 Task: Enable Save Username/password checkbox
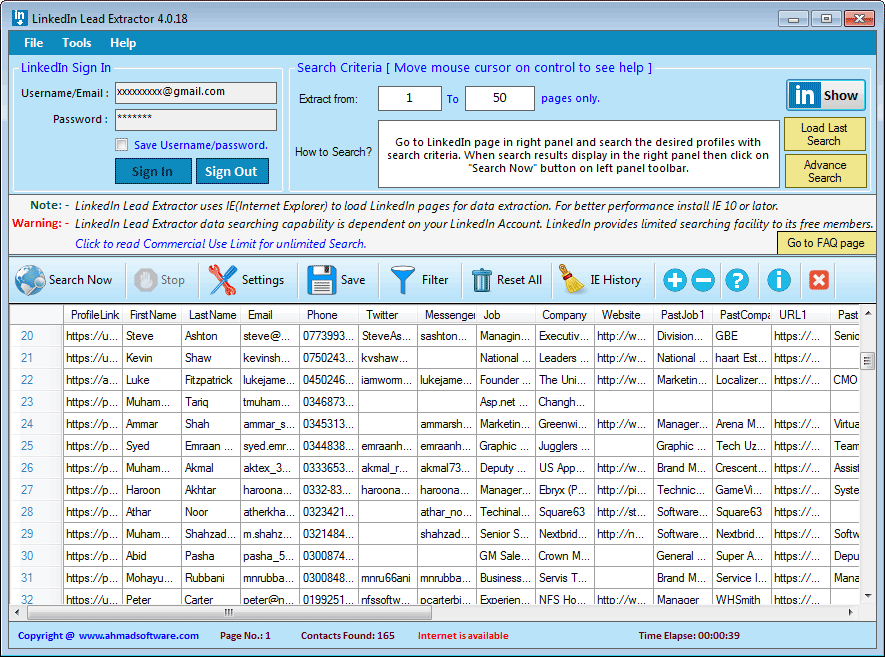(x=122, y=144)
